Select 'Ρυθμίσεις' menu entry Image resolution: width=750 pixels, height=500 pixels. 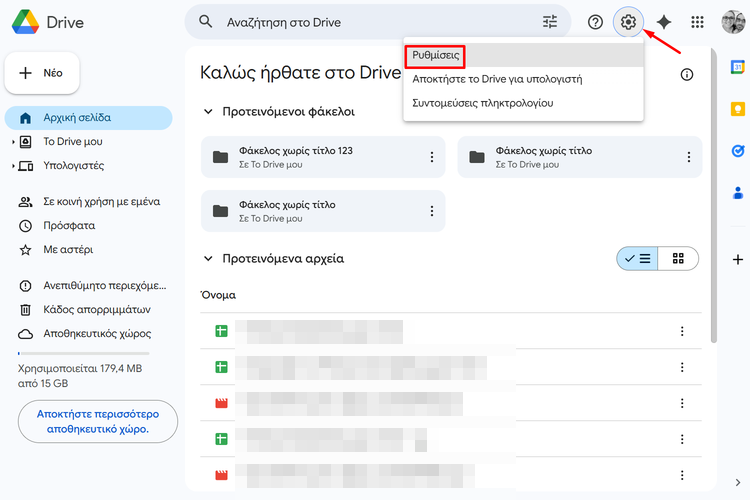click(x=523, y=55)
